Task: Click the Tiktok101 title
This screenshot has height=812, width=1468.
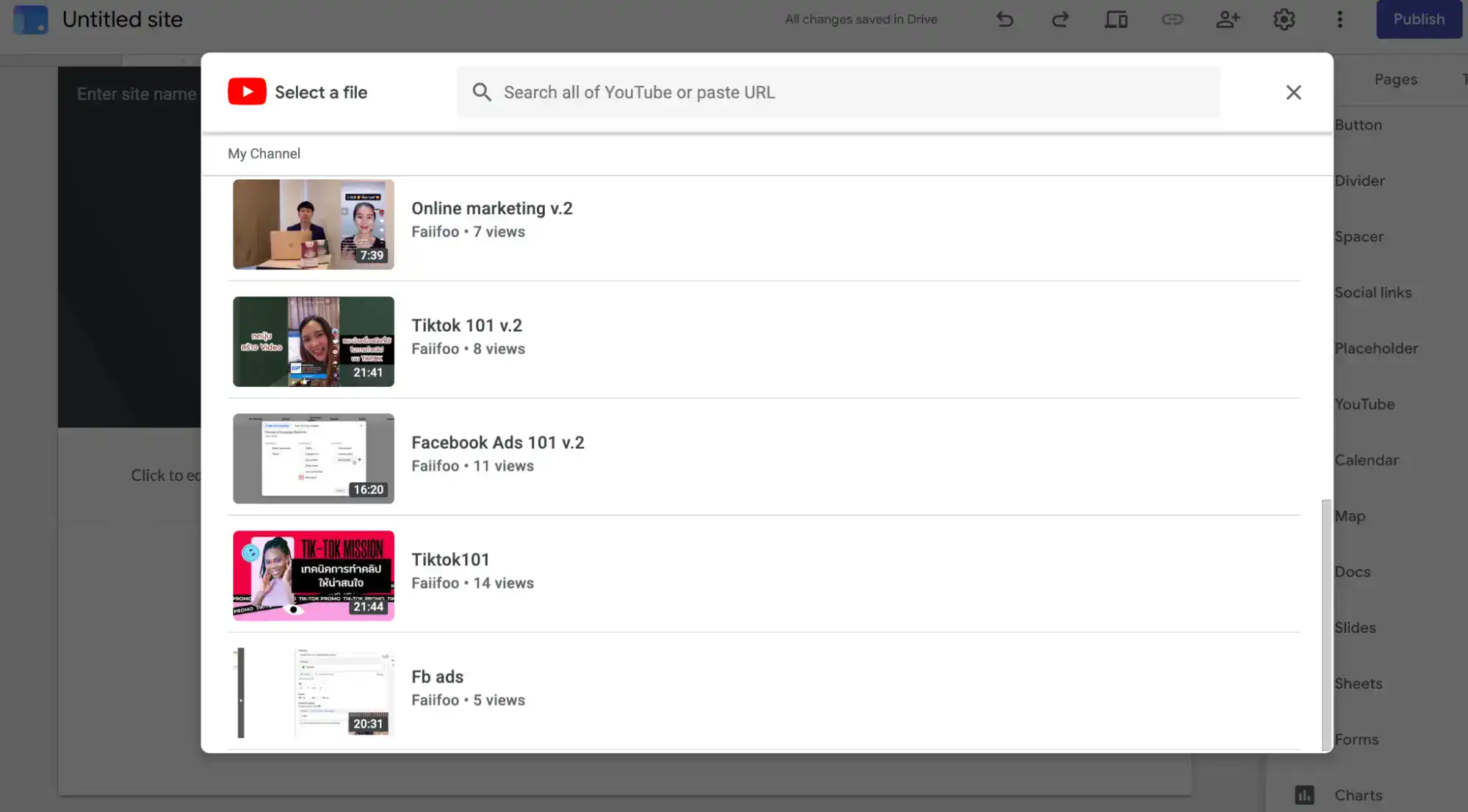Action: click(450, 559)
